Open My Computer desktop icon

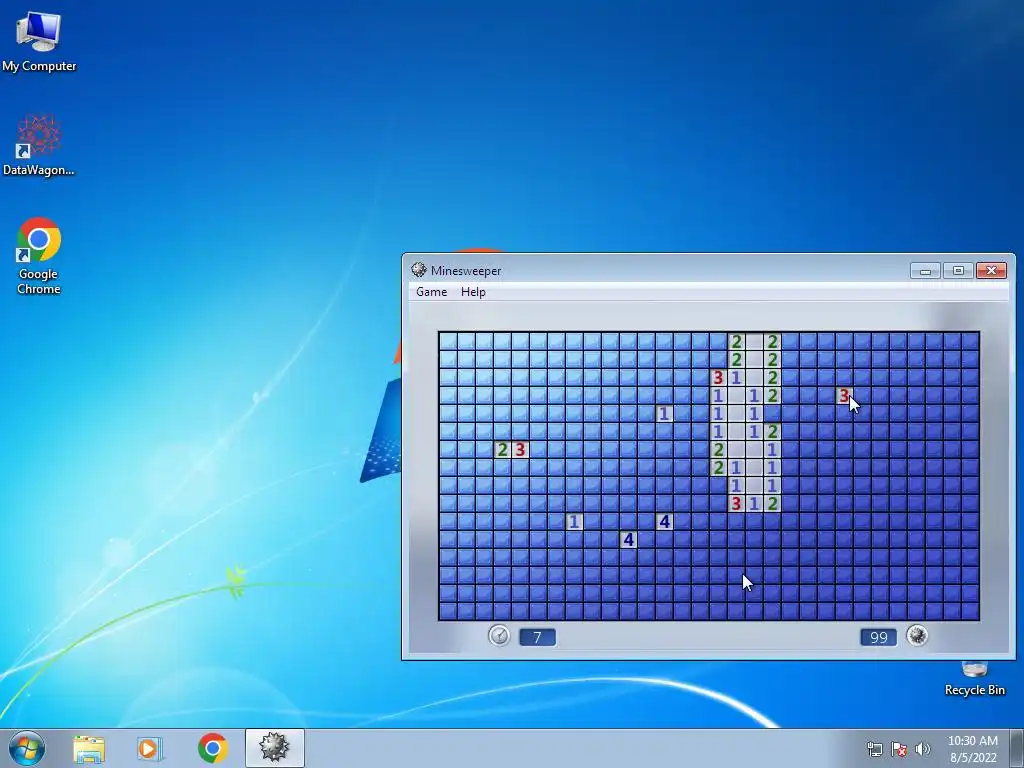coord(39,42)
